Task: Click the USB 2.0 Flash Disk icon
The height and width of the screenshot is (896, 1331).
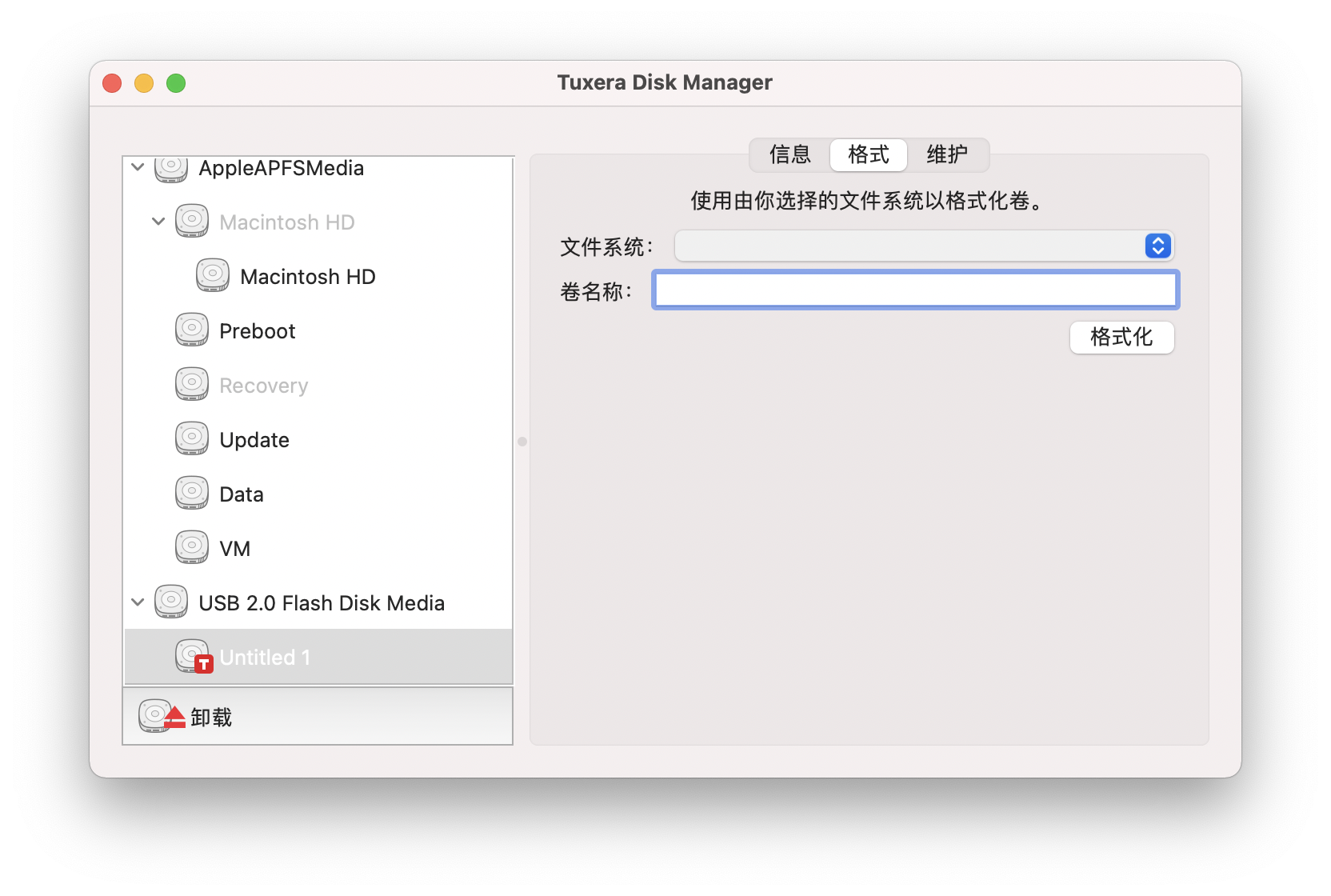Action: (x=171, y=602)
